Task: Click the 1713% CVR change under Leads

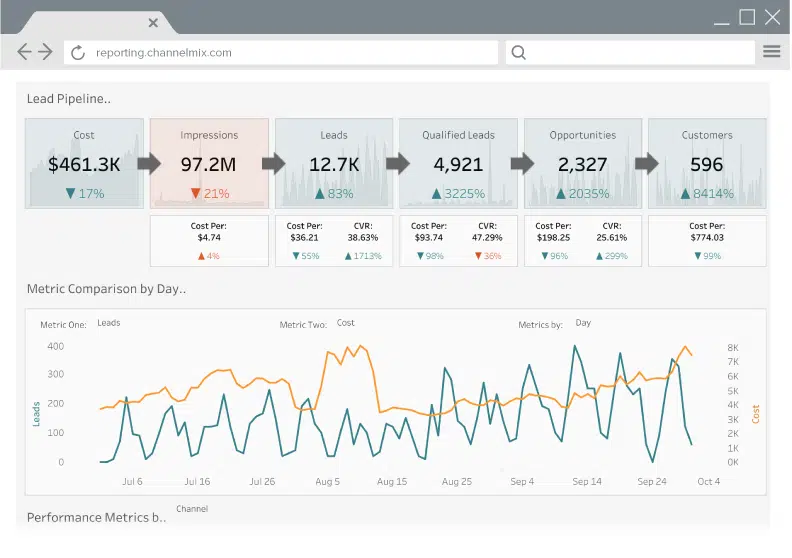Action: click(x=363, y=256)
